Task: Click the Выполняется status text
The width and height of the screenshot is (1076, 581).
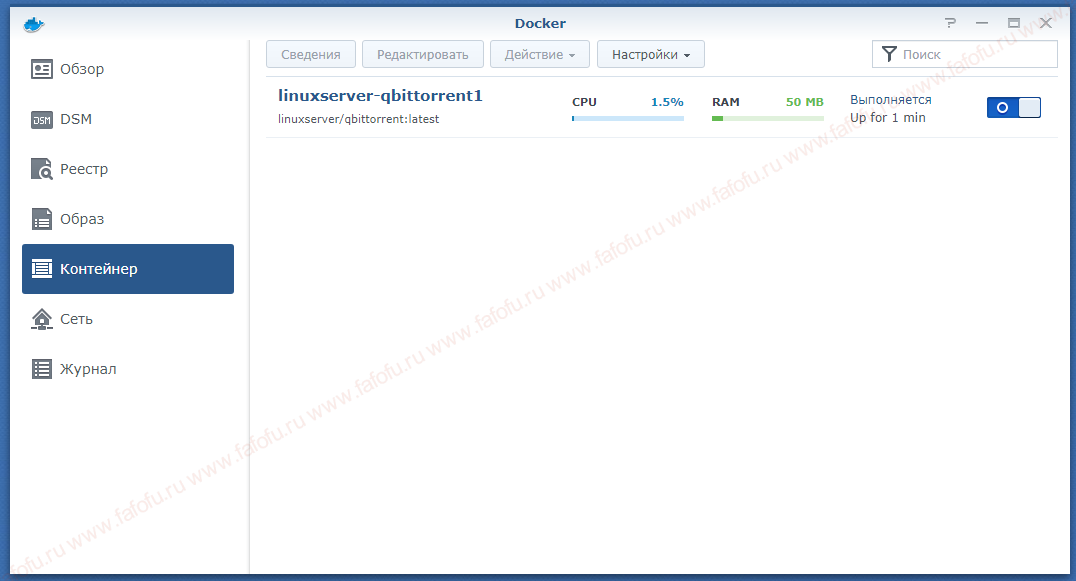Action: 891,100
